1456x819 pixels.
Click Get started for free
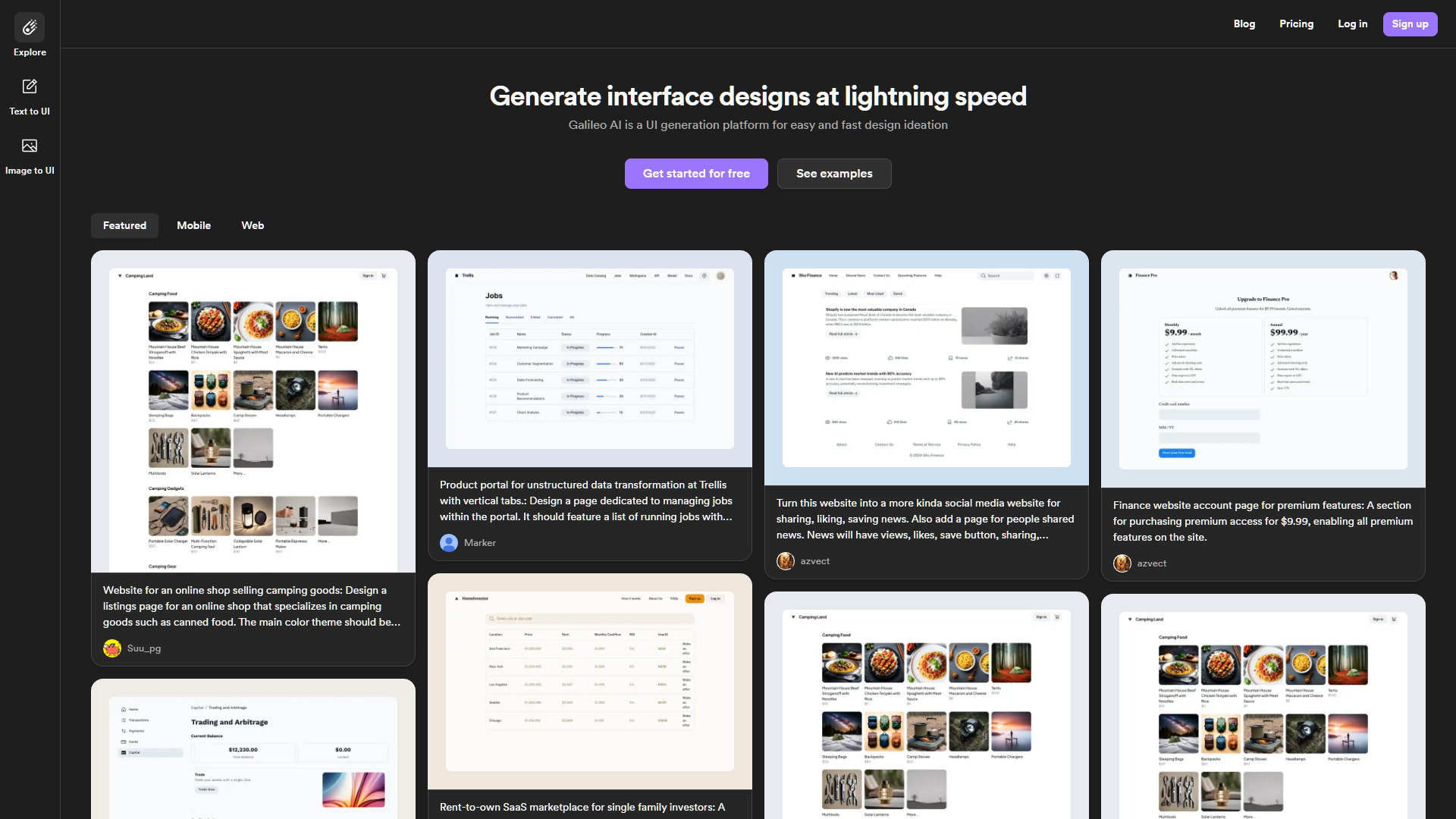pos(696,174)
